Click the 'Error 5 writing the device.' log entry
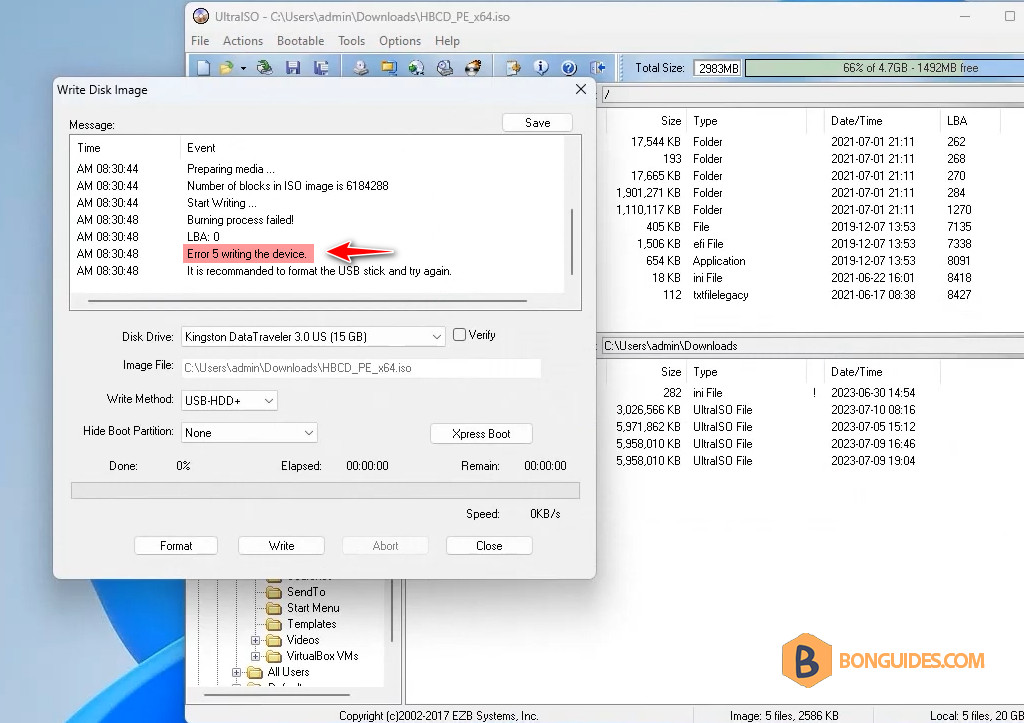The height and width of the screenshot is (723, 1024). click(x=247, y=254)
